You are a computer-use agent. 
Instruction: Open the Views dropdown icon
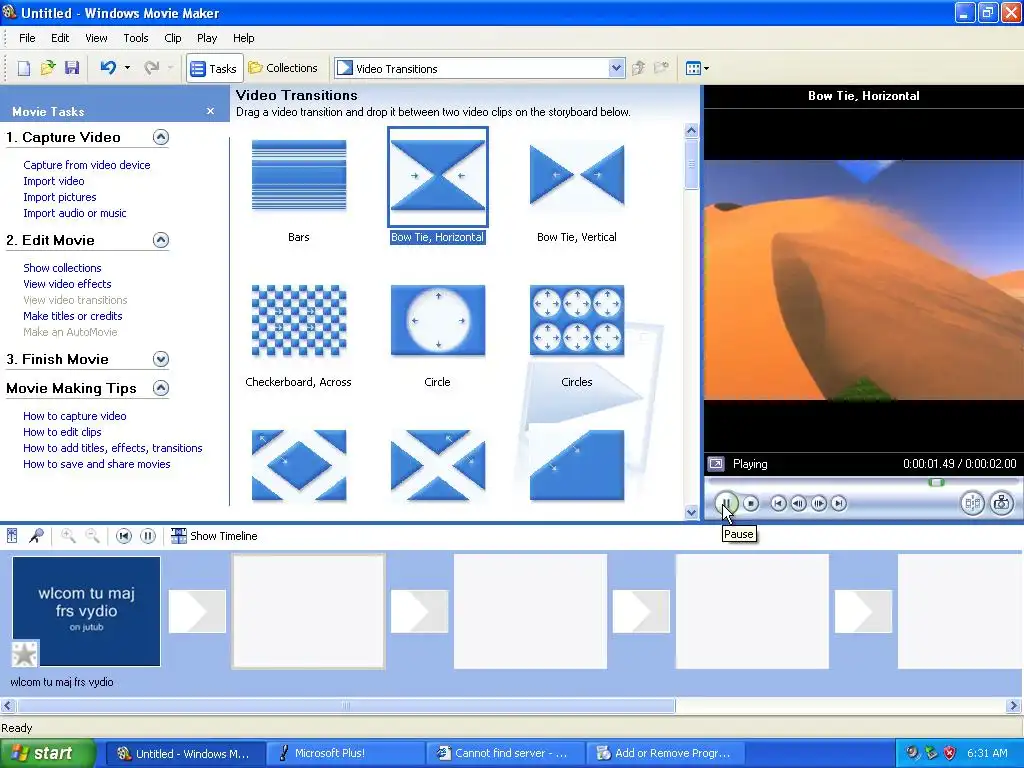(697, 68)
